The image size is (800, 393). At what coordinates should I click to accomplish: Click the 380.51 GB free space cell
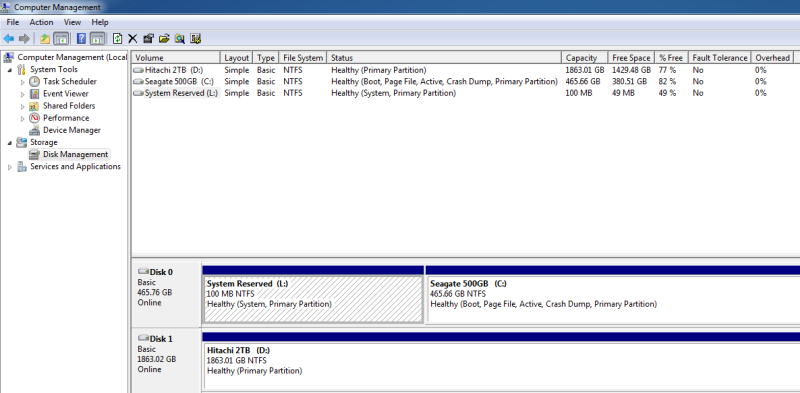tap(630, 82)
